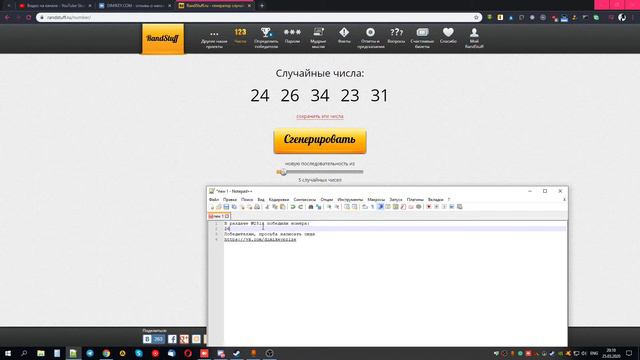
Task: Share page via Facebook icon
Action: [172, 339]
